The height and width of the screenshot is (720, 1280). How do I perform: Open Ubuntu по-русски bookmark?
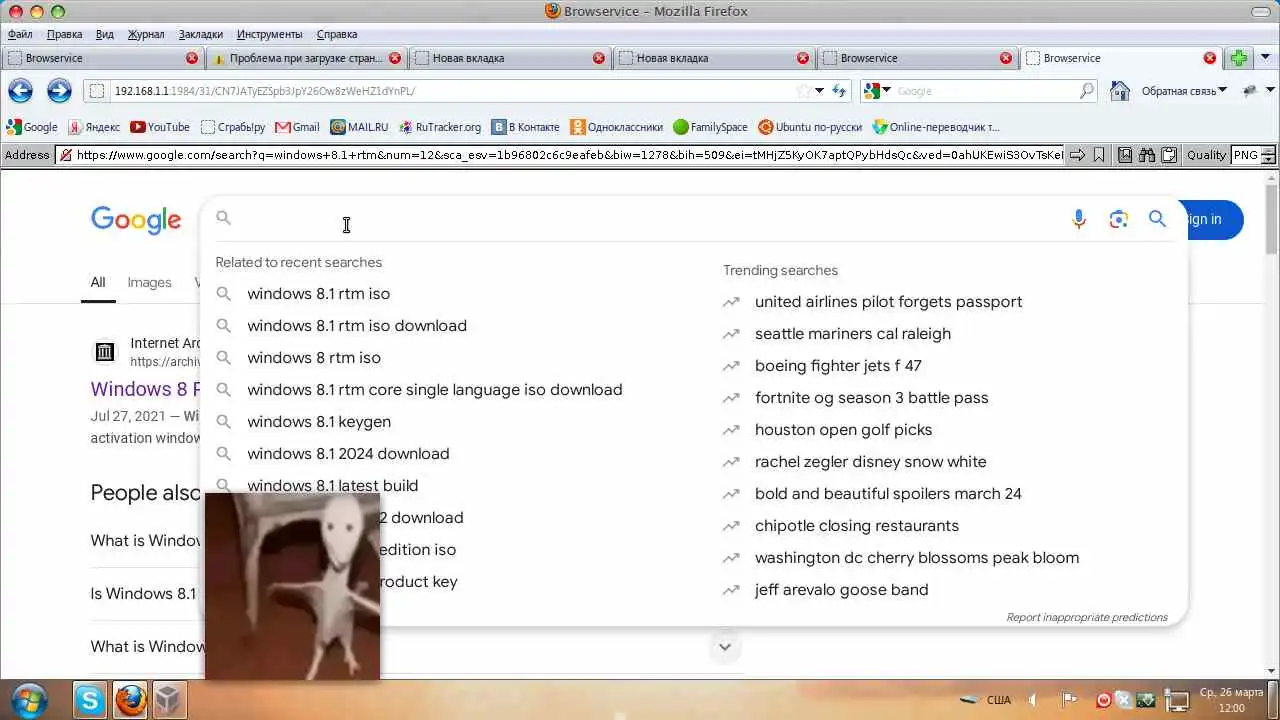(x=810, y=127)
